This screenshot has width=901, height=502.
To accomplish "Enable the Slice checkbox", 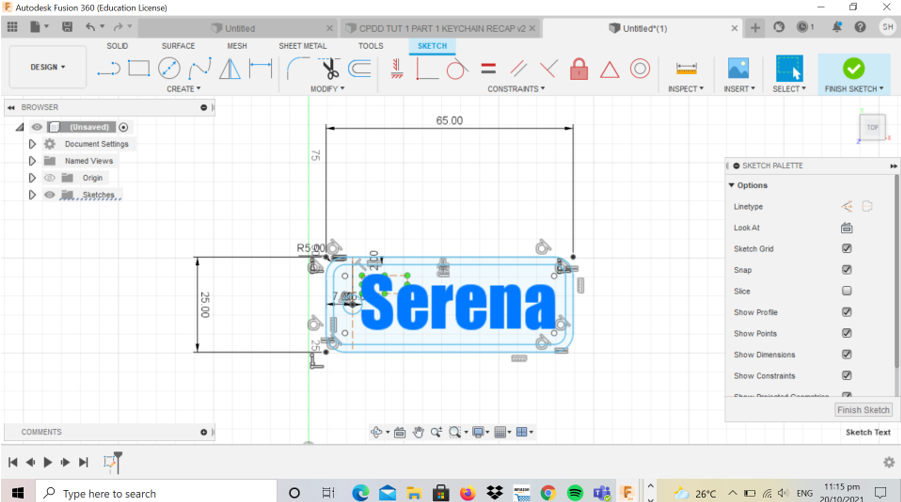I will click(x=846, y=291).
